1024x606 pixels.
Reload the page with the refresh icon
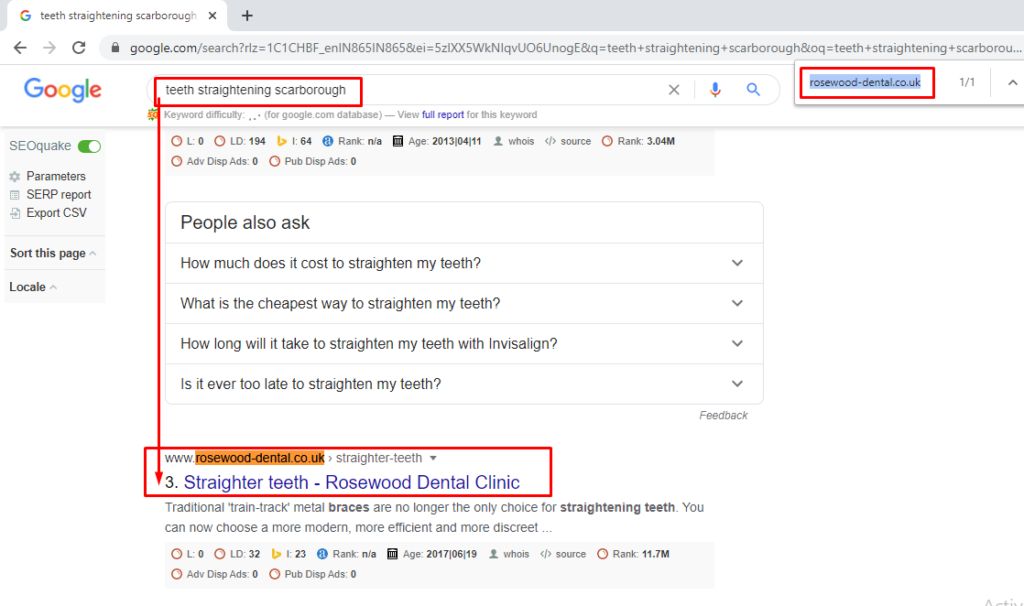click(x=79, y=47)
